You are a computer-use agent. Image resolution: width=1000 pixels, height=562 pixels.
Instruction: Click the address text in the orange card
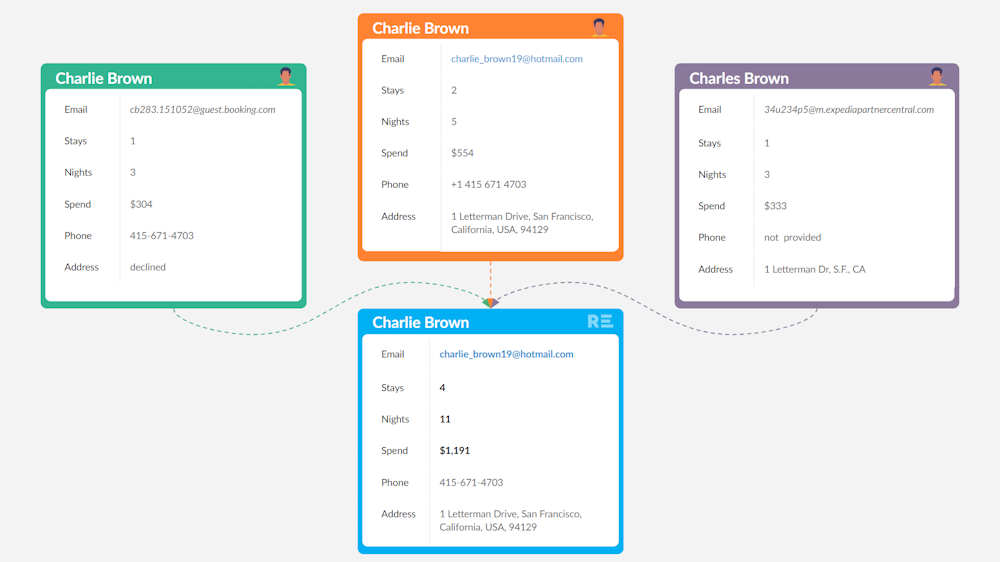point(521,223)
